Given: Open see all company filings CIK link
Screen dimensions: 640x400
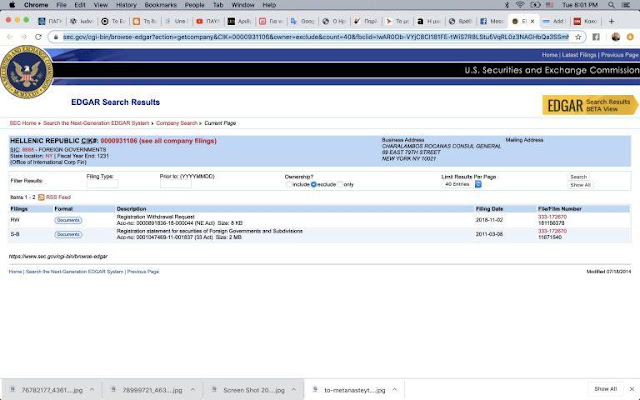Looking at the screenshot, I should point(158,141).
